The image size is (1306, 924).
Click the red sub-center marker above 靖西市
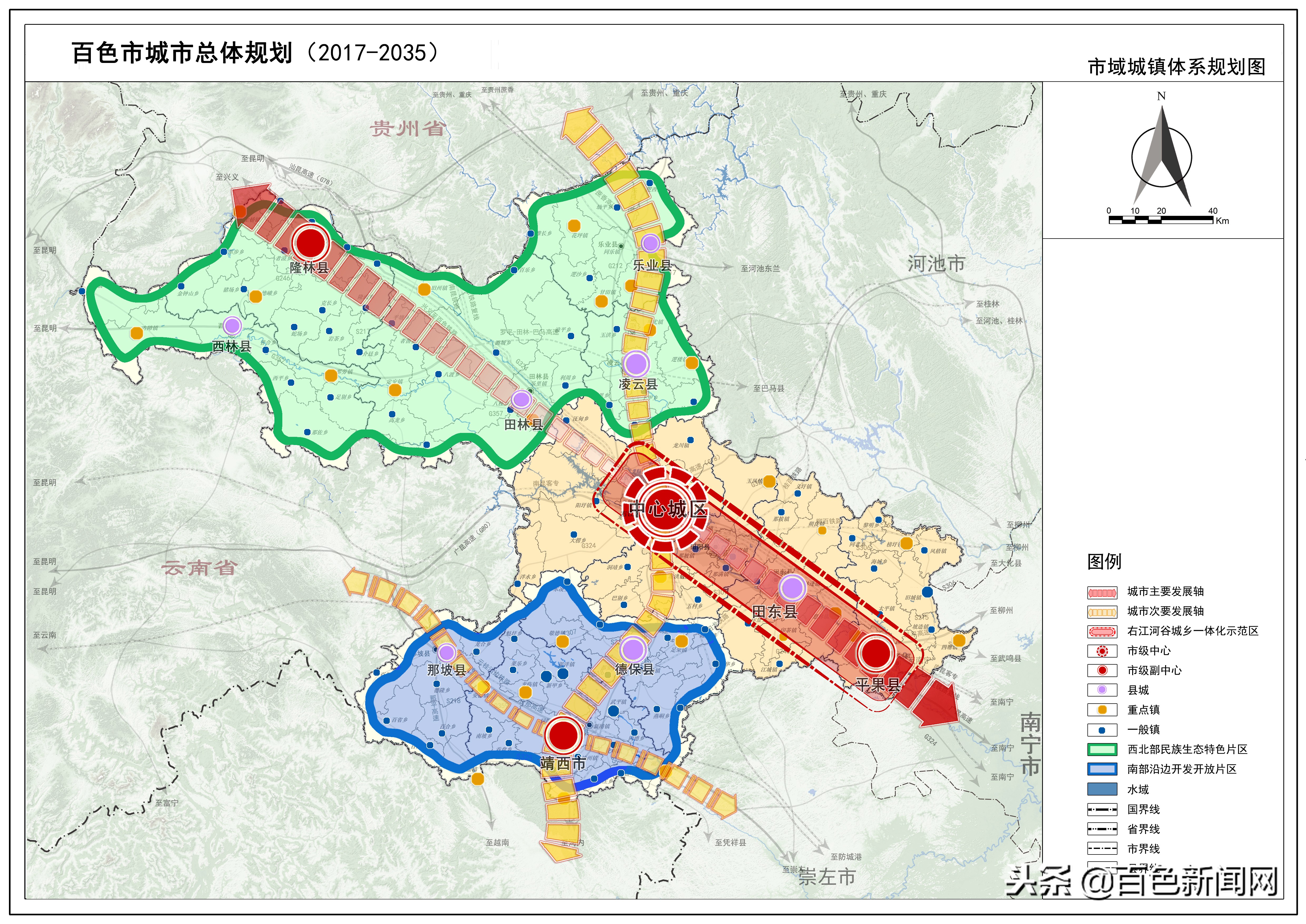pyautogui.click(x=563, y=735)
